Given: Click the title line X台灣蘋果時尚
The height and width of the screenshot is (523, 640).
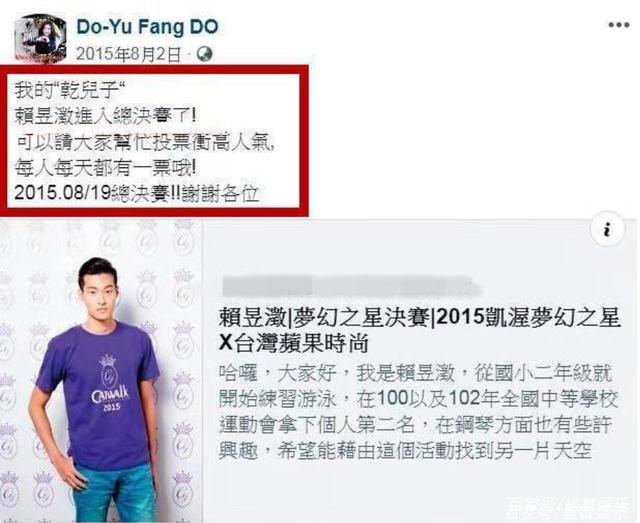Looking at the screenshot, I should (x=294, y=343).
